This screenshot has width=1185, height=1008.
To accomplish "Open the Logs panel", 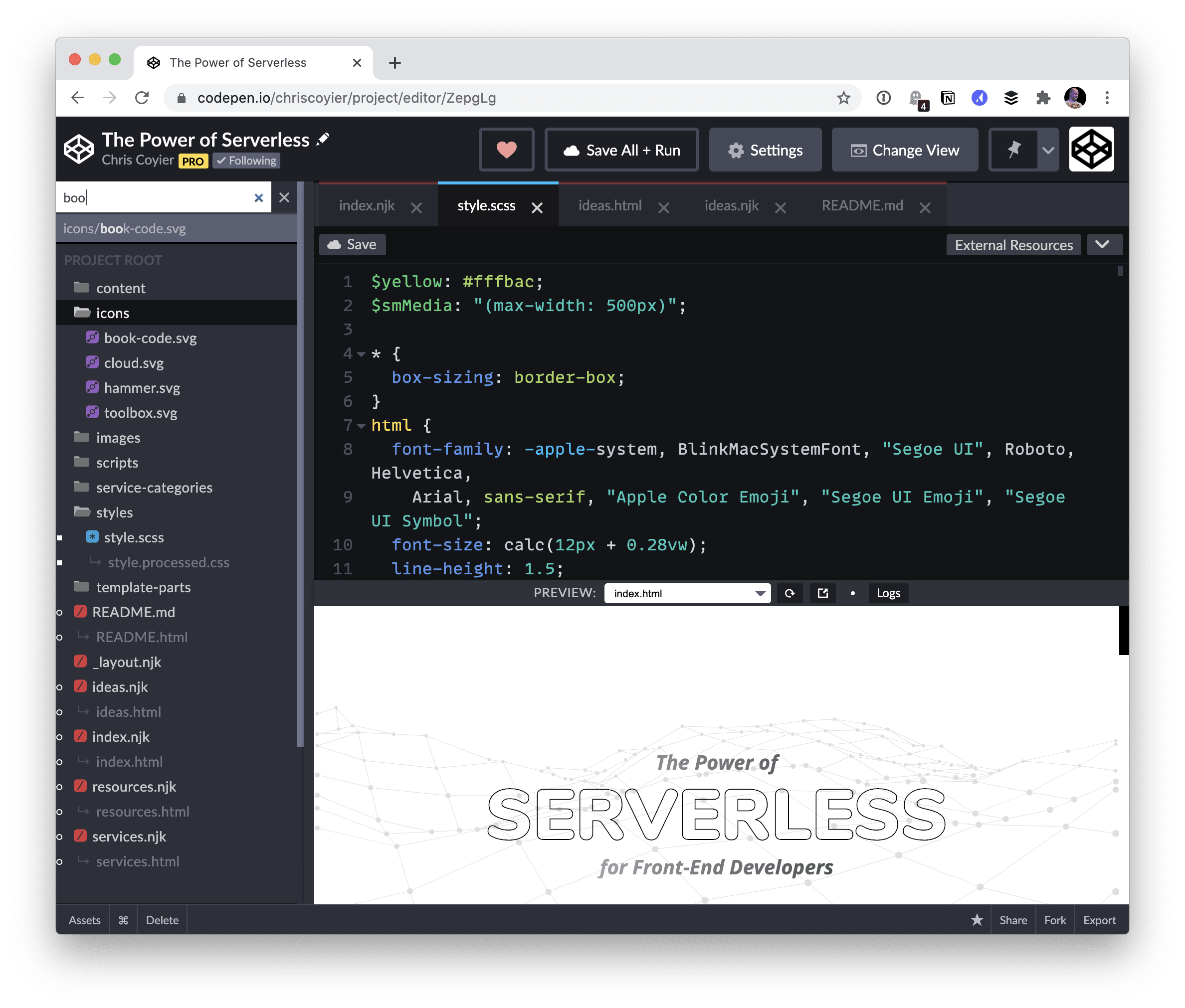I will (x=888, y=593).
